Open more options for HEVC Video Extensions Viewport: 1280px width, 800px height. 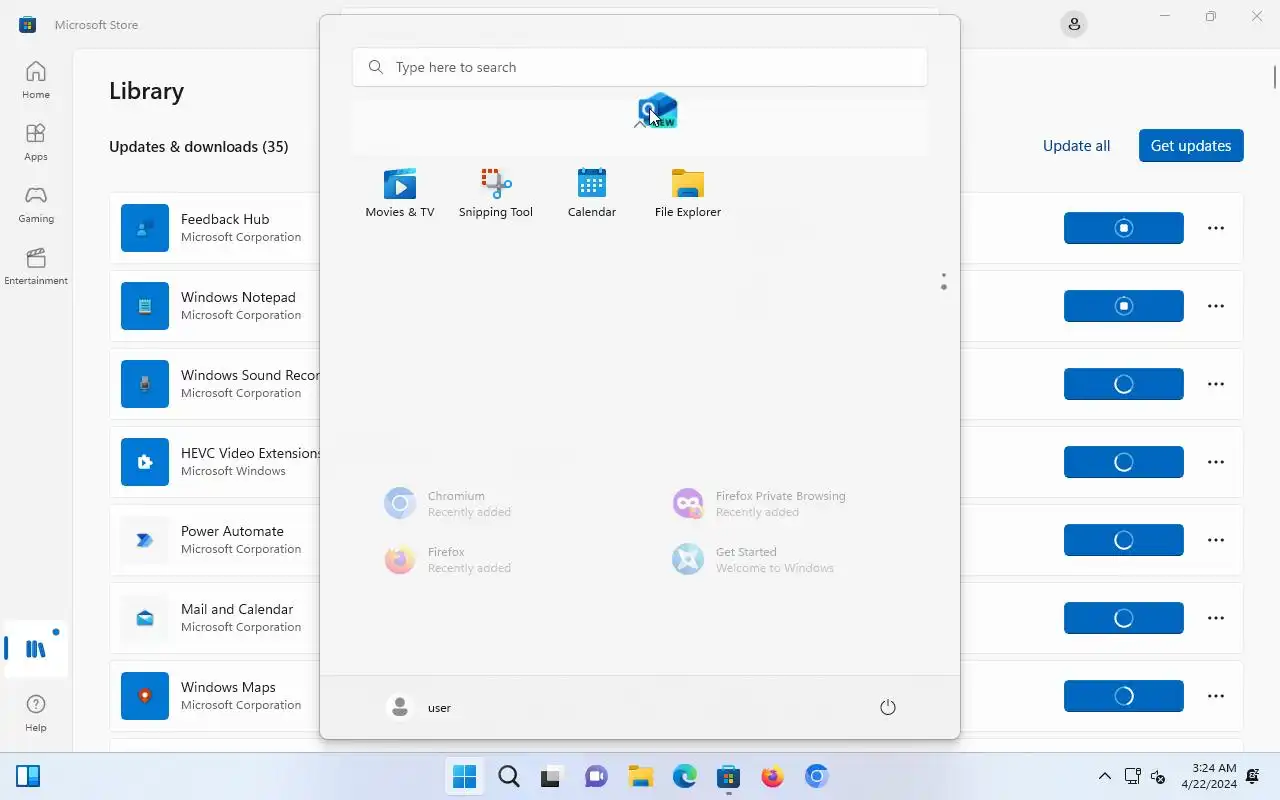point(1216,462)
